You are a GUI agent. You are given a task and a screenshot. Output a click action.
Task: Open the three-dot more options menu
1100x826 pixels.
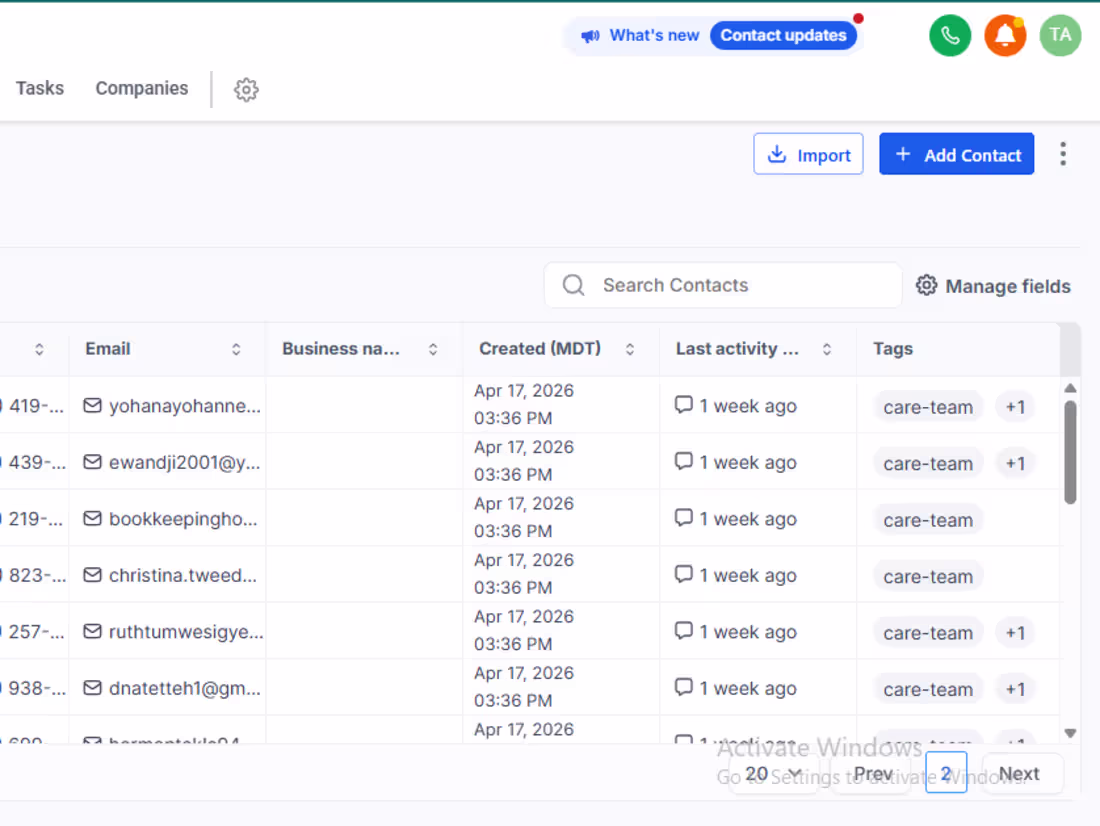[x=1063, y=154]
